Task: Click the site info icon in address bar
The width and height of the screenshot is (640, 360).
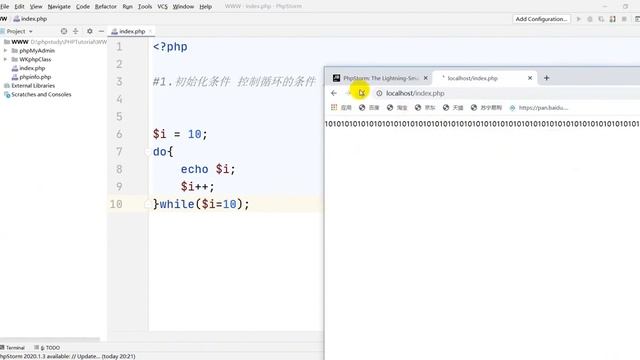Action: 379,93
